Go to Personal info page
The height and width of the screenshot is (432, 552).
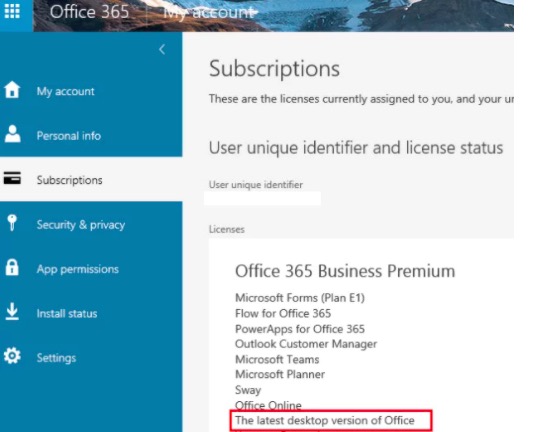[69, 136]
